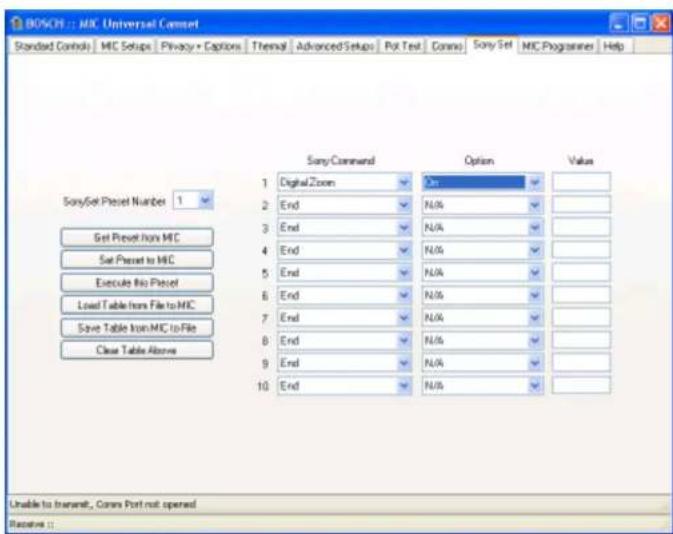Click the 'Receive ::' status bar text

(x=31, y=524)
